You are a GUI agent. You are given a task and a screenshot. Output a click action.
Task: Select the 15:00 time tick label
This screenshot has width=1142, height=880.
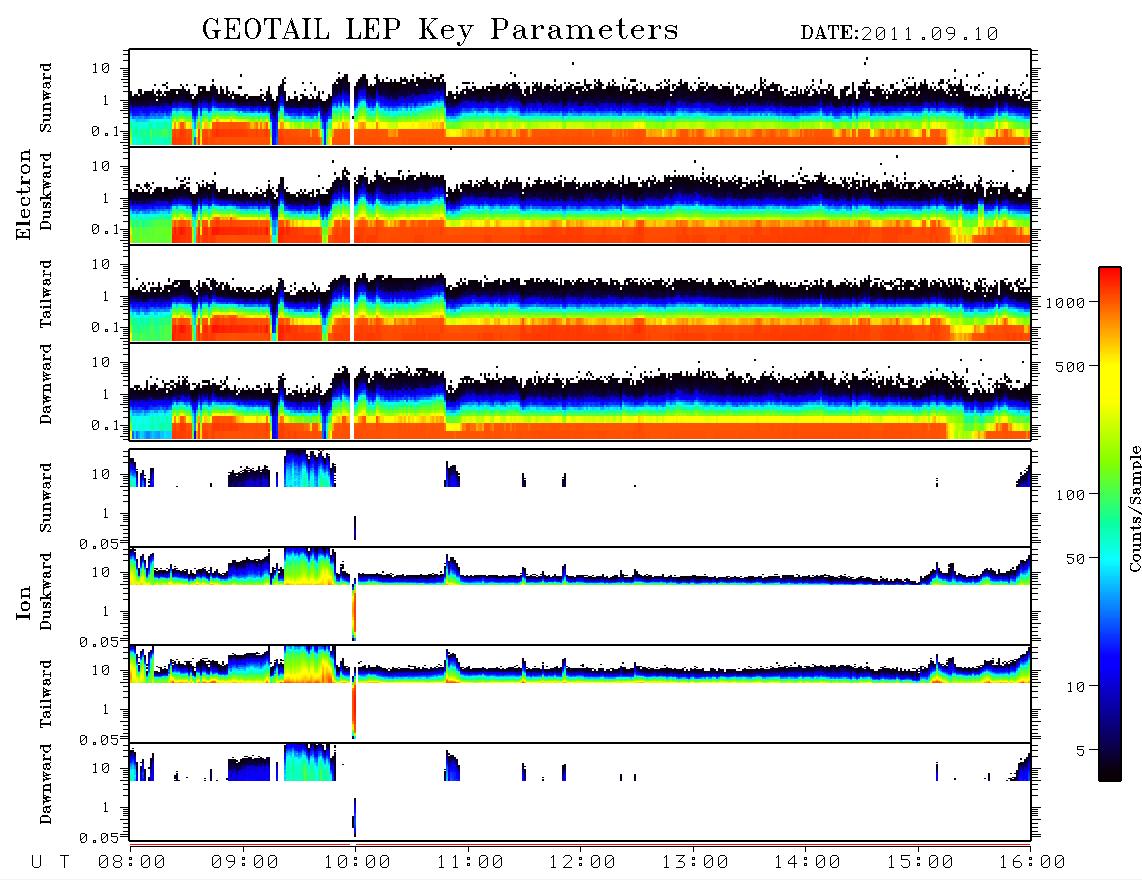[x=920, y=863]
